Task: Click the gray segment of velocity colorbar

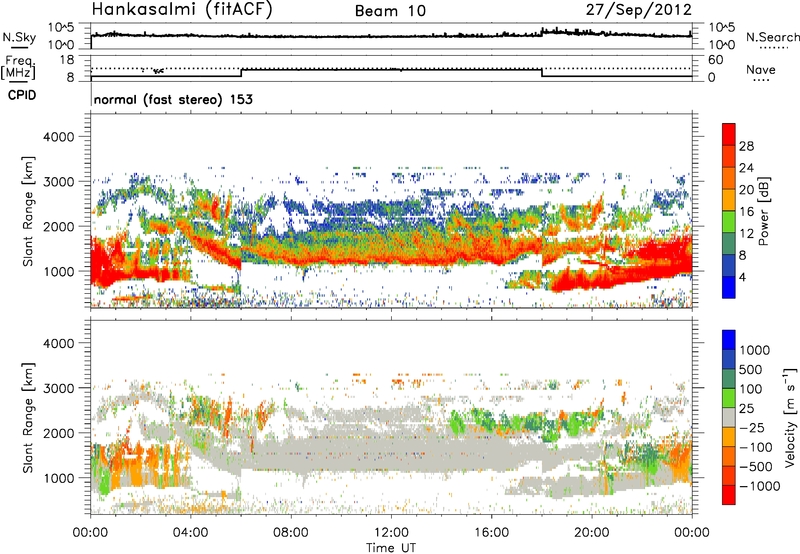Action: (x=729, y=417)
